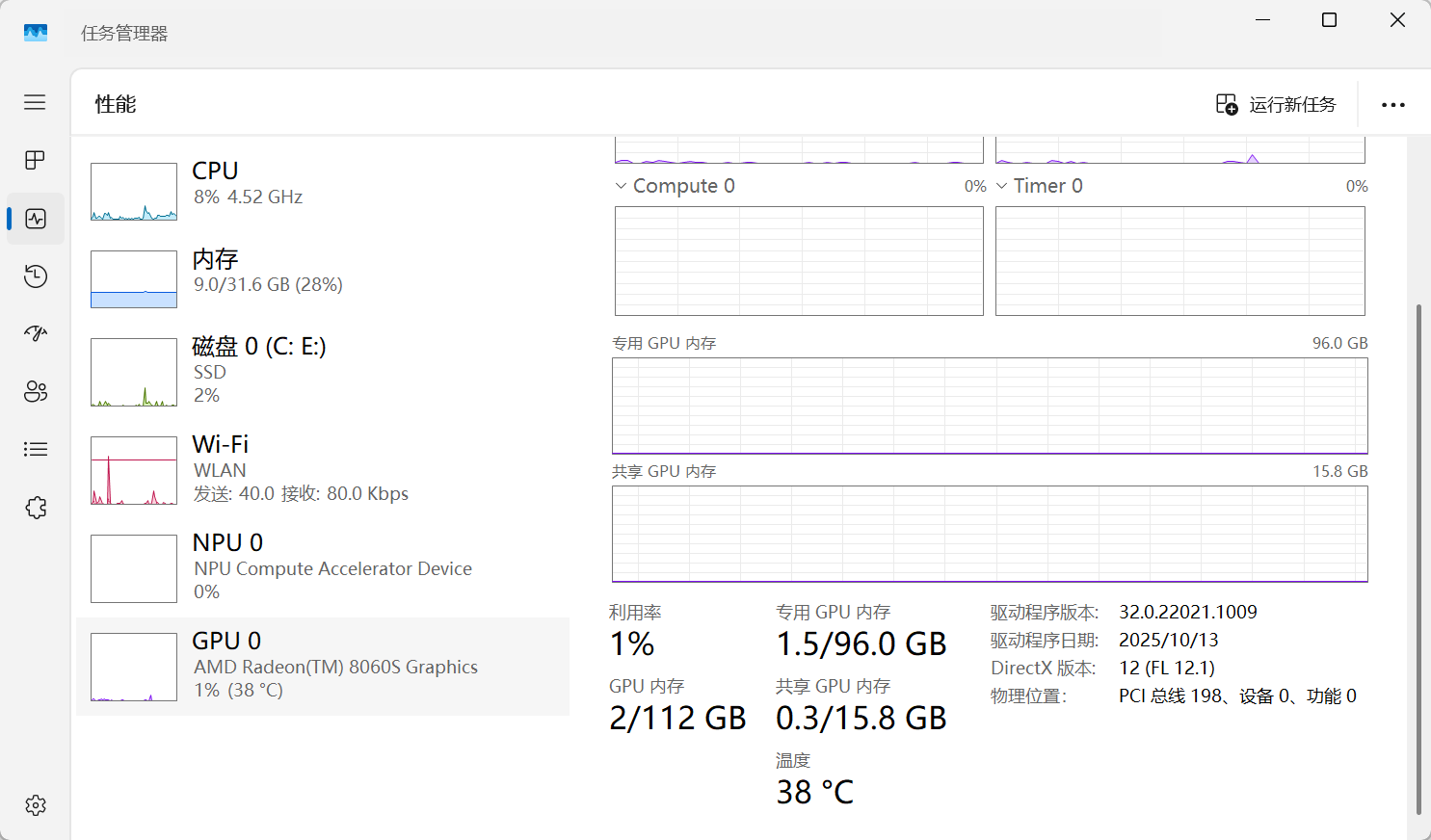The height and width of the screenshot is (840, 1431).
Task: Open the Users page icon
Action: [36, 391]
